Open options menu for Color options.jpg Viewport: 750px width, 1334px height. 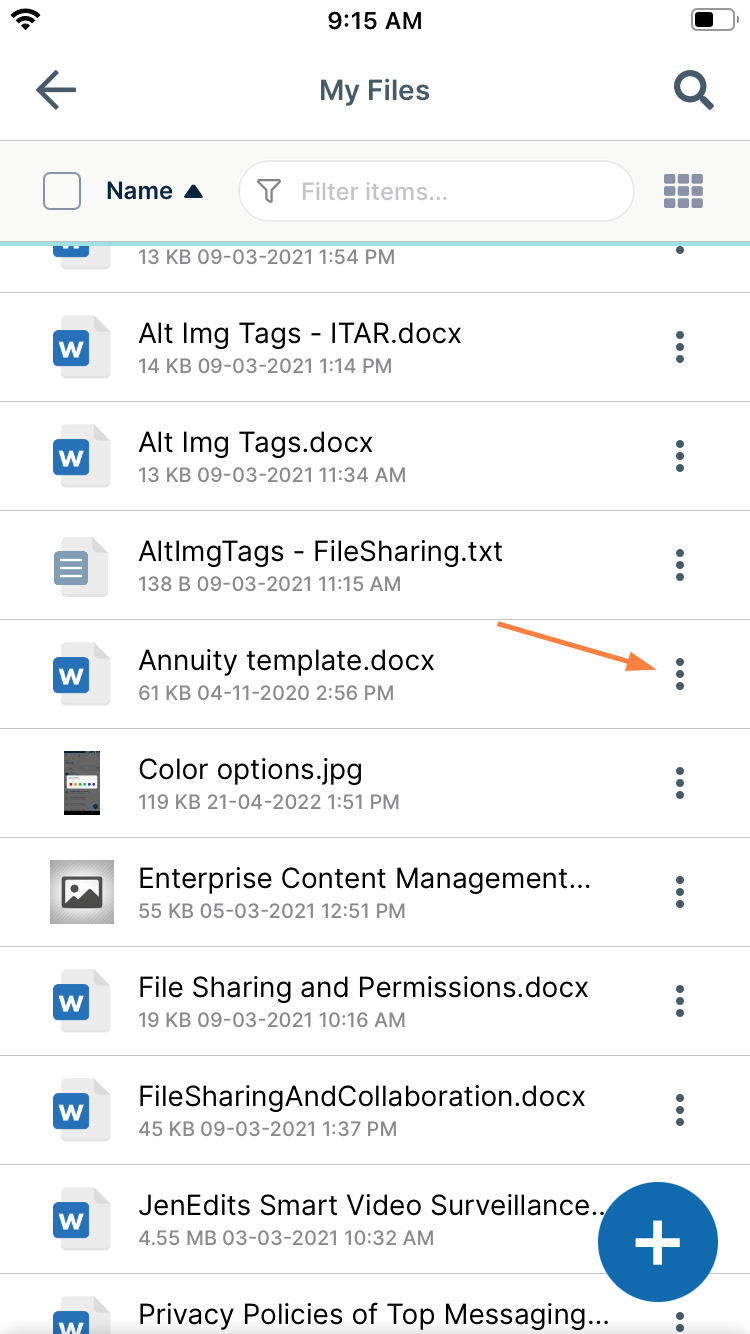click(680, 783)
